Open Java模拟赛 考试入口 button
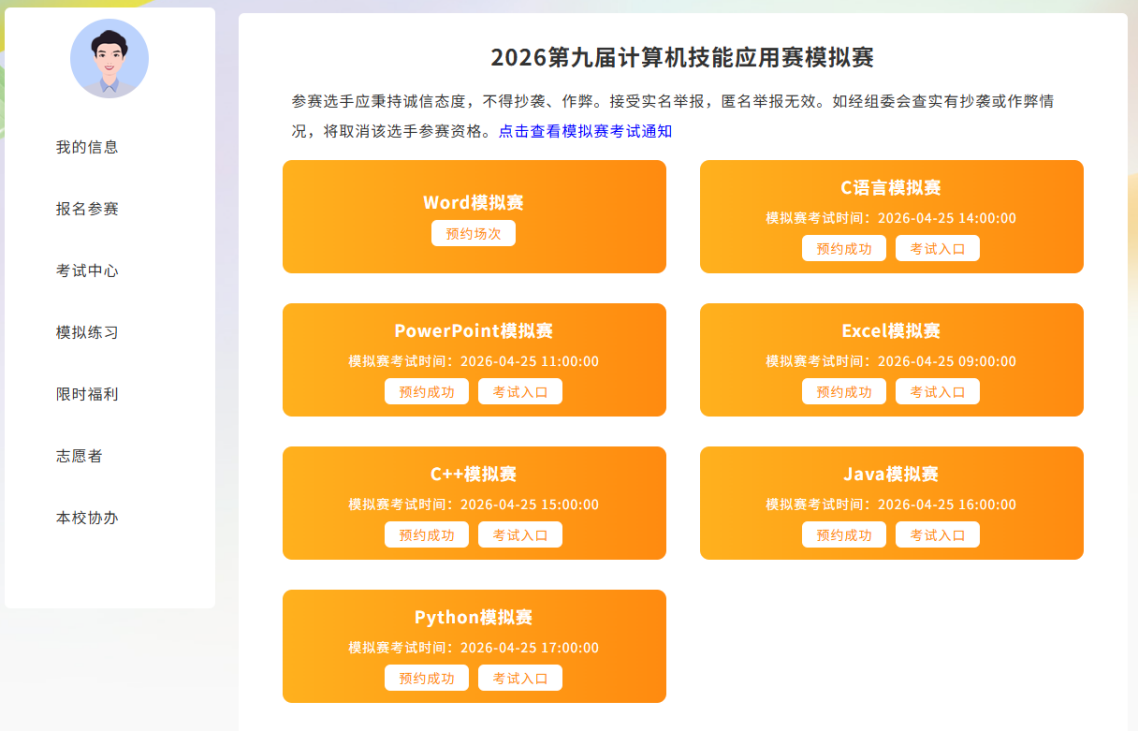The height and width of the screenshot is (731, 1138). (x=937, y=535)
